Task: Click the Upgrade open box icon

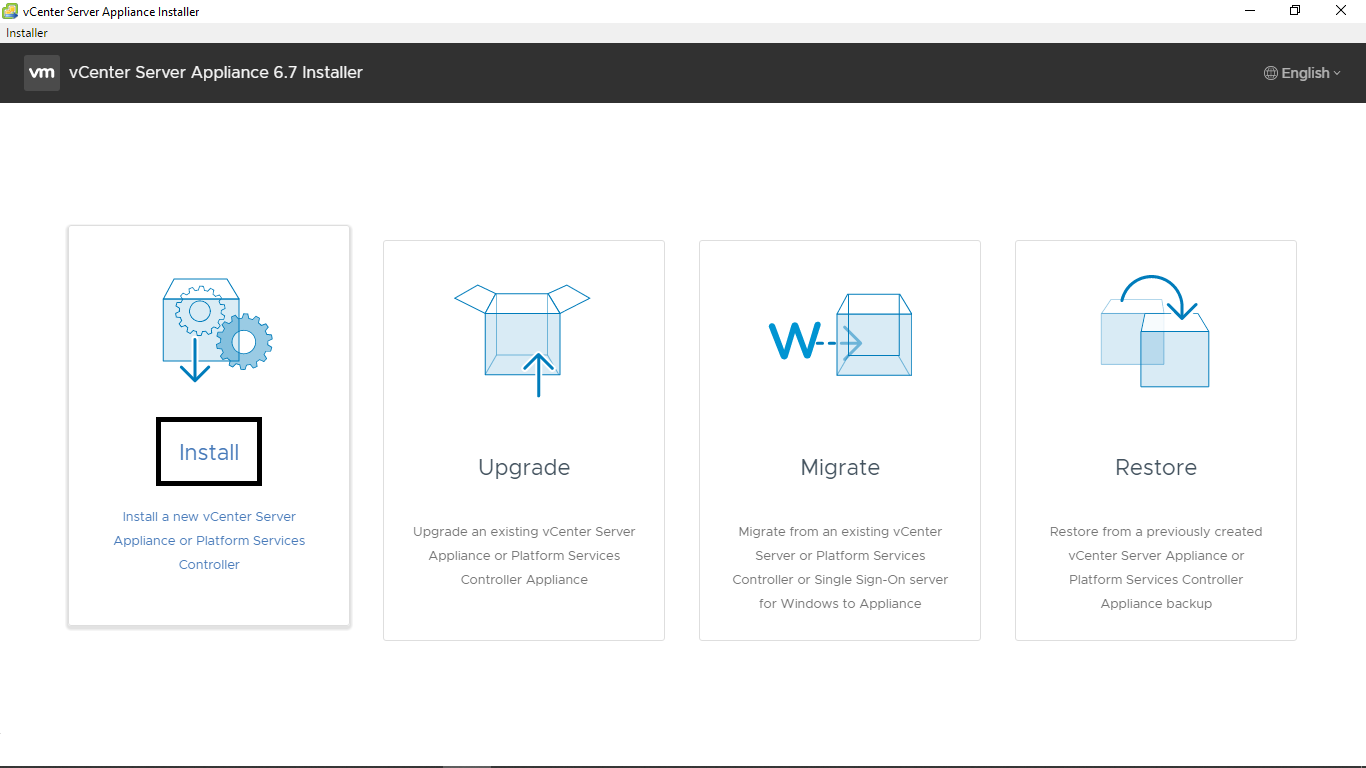Action: pos(522,340)
